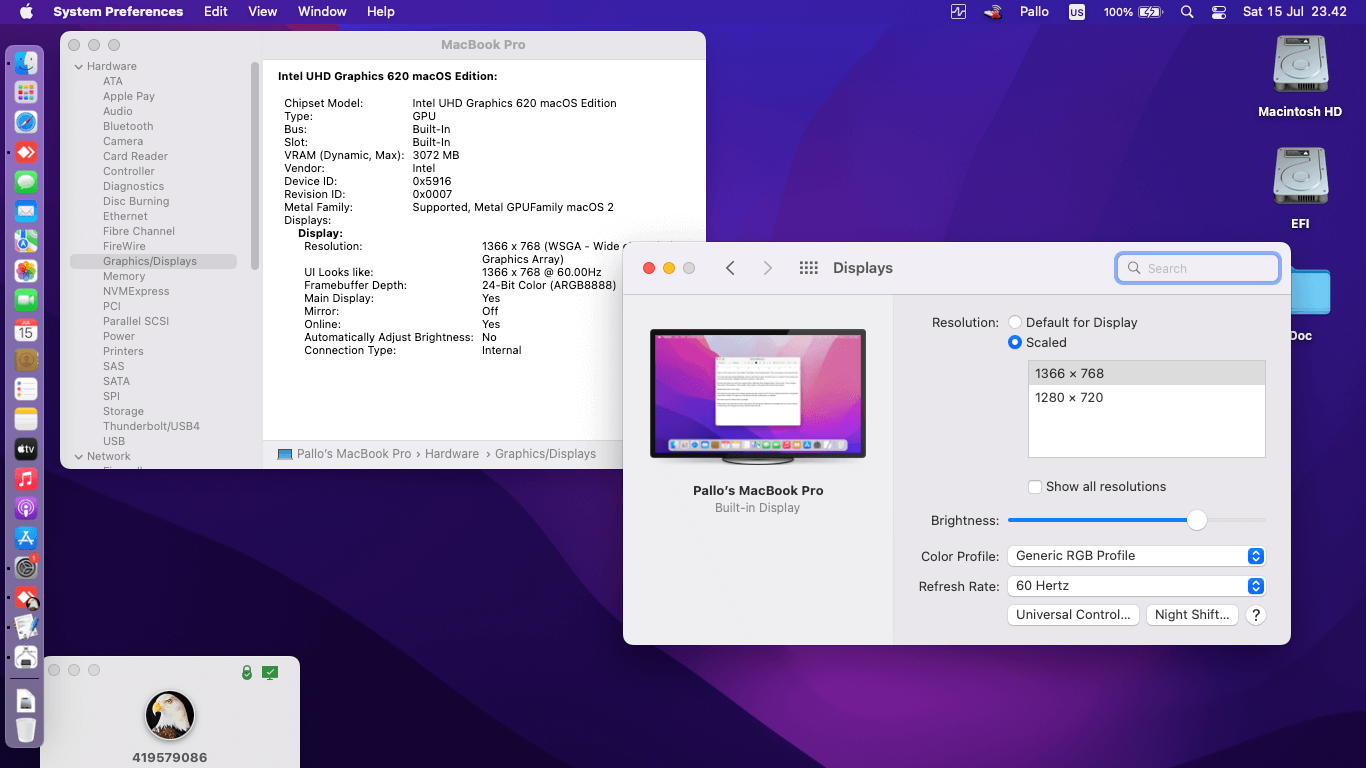Open US input source menu

tap(1076, 12)
